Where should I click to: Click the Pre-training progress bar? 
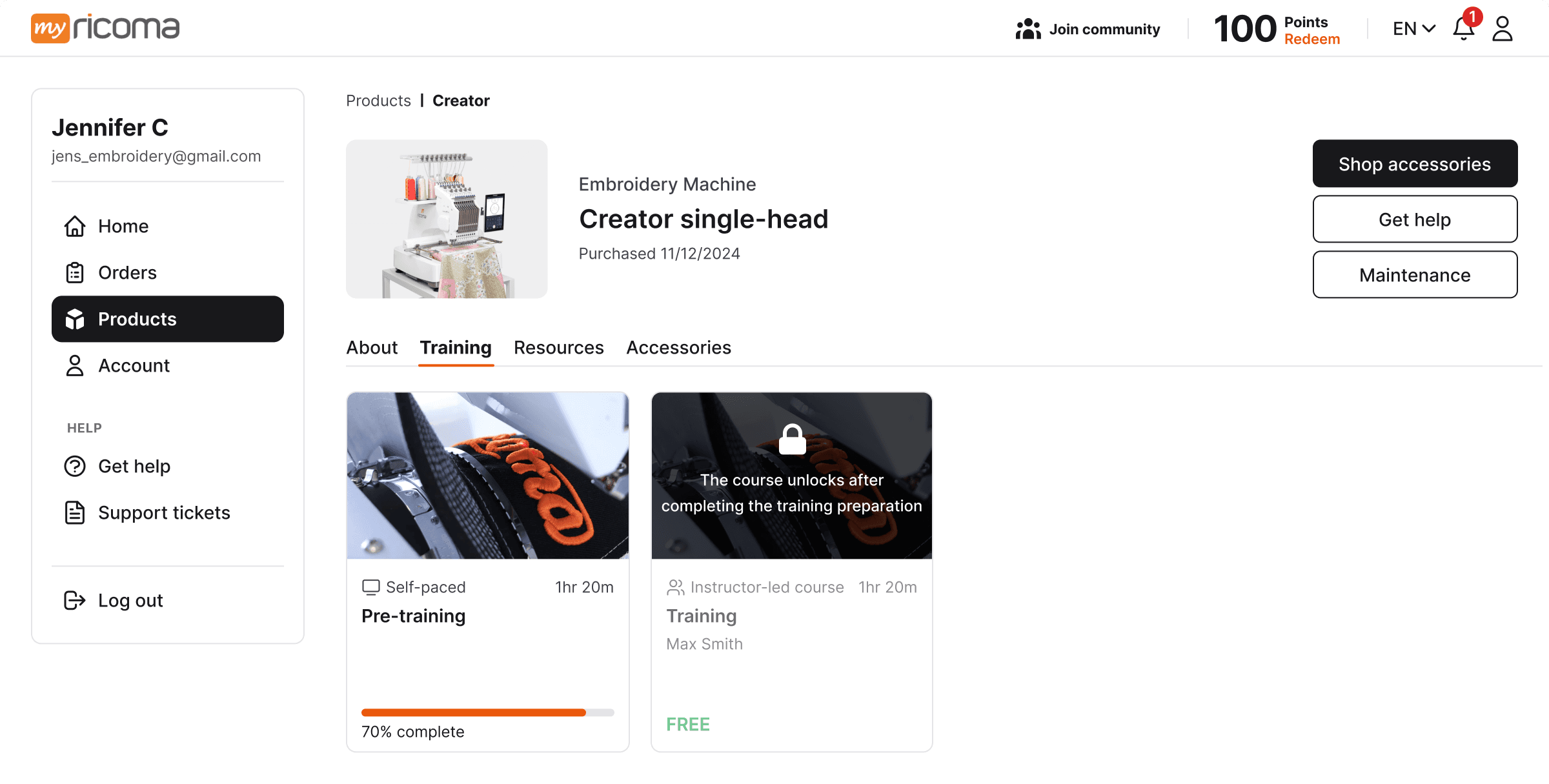[x=487, y=713]
